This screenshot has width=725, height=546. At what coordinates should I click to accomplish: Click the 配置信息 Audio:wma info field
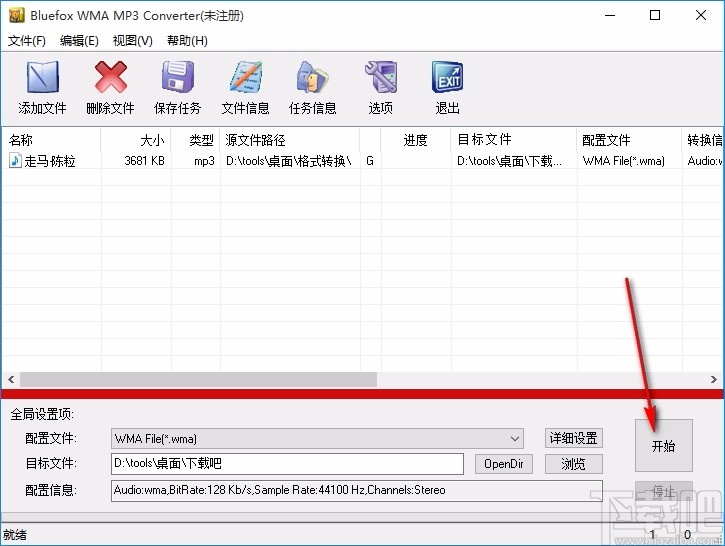click(356, 490)
